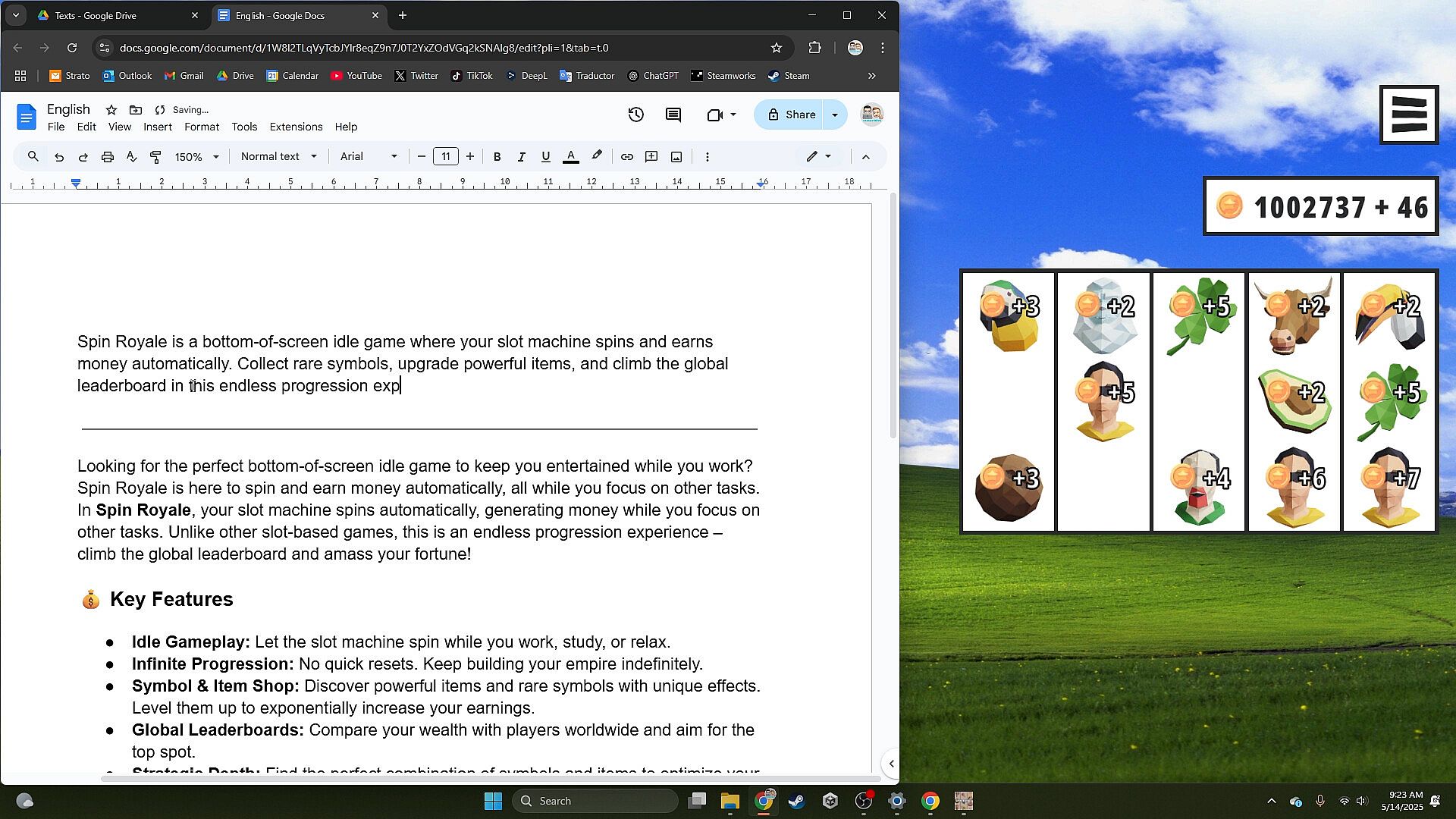Click the Share button

(x=791, y=115)
